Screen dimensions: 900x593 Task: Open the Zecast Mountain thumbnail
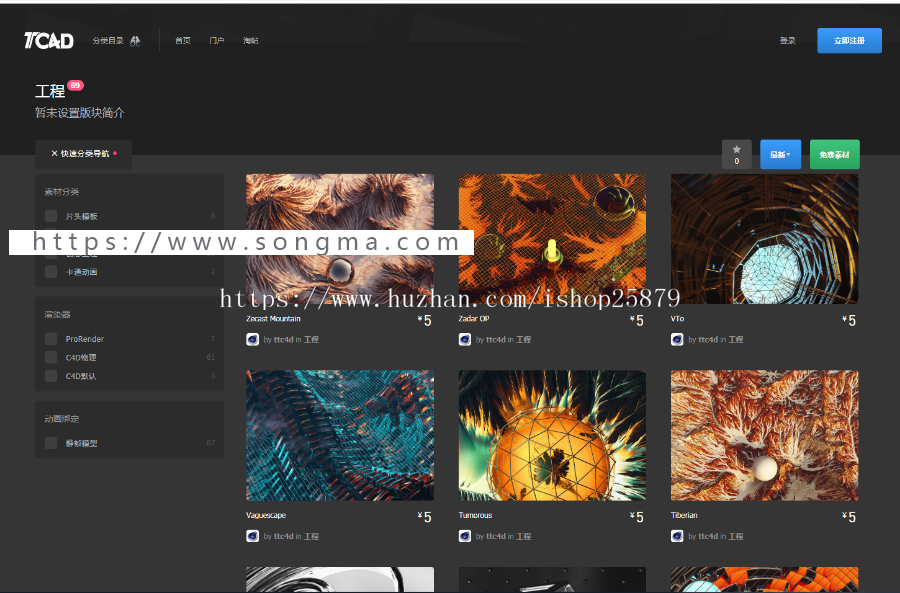(x=340, y=239)
